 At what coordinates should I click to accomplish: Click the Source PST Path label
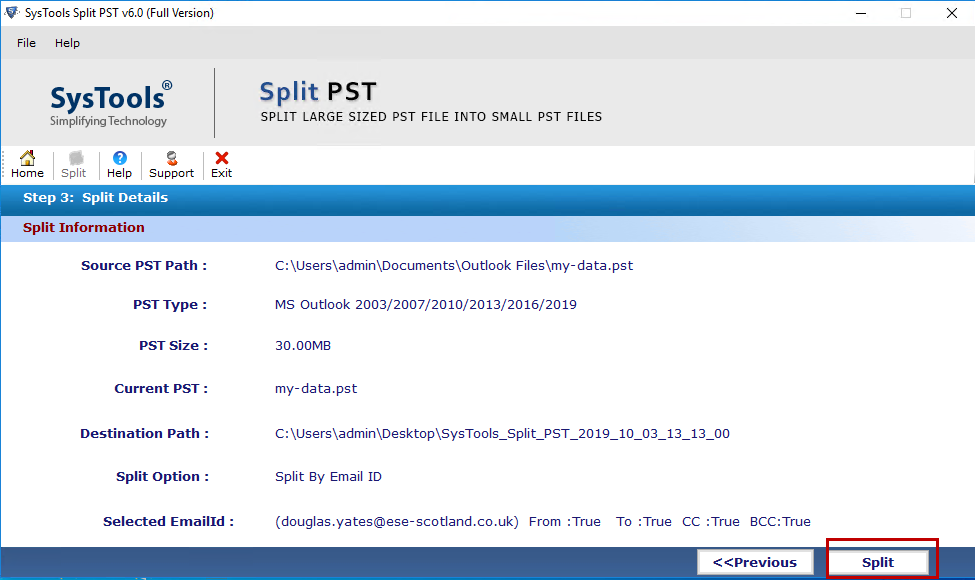pyautogui.click(x=144, y=265)
